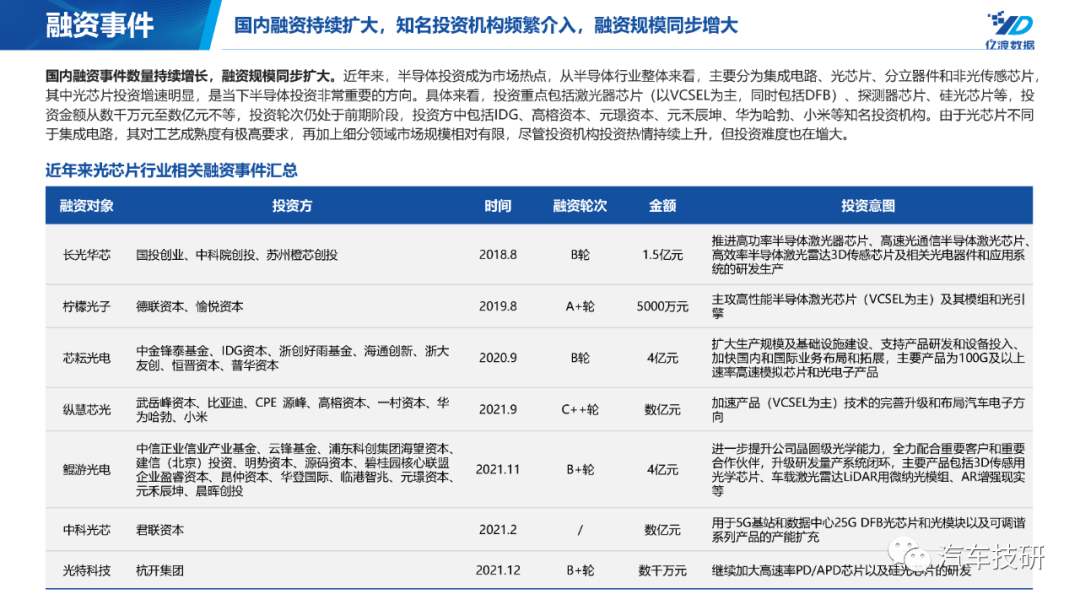Click the date 2021.2
This screenshot has width=1080, height=605.
click(497, 529)
